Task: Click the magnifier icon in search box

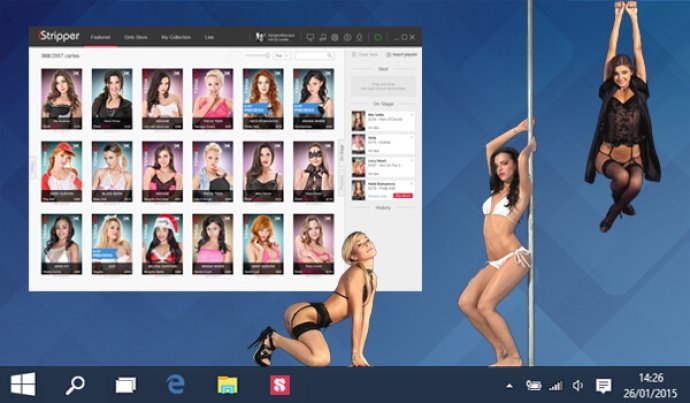Action: point(329,55)
